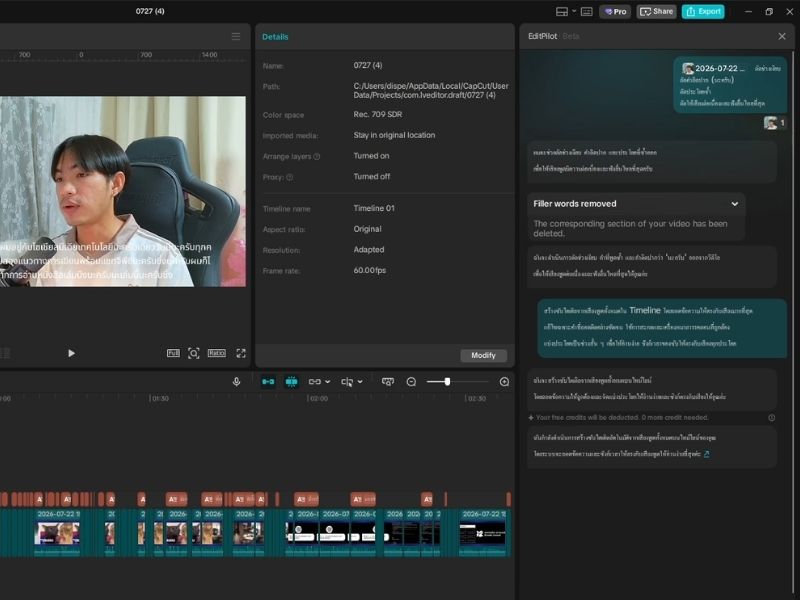Click the Export button
Viewport: 800px width, 600px height.
pos(703,11)
